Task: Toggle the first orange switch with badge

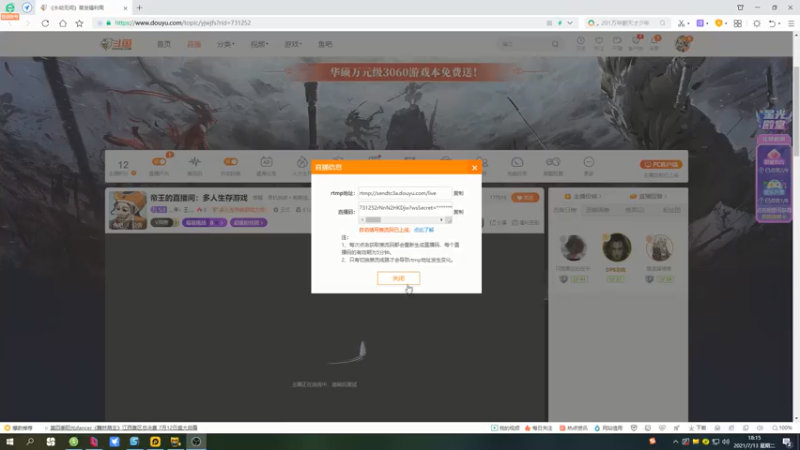Action: 159,162
